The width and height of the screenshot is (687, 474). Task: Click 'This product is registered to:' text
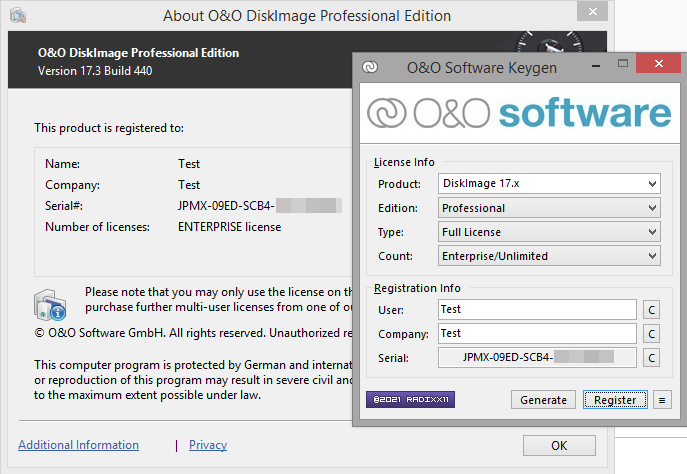(109, 128)
